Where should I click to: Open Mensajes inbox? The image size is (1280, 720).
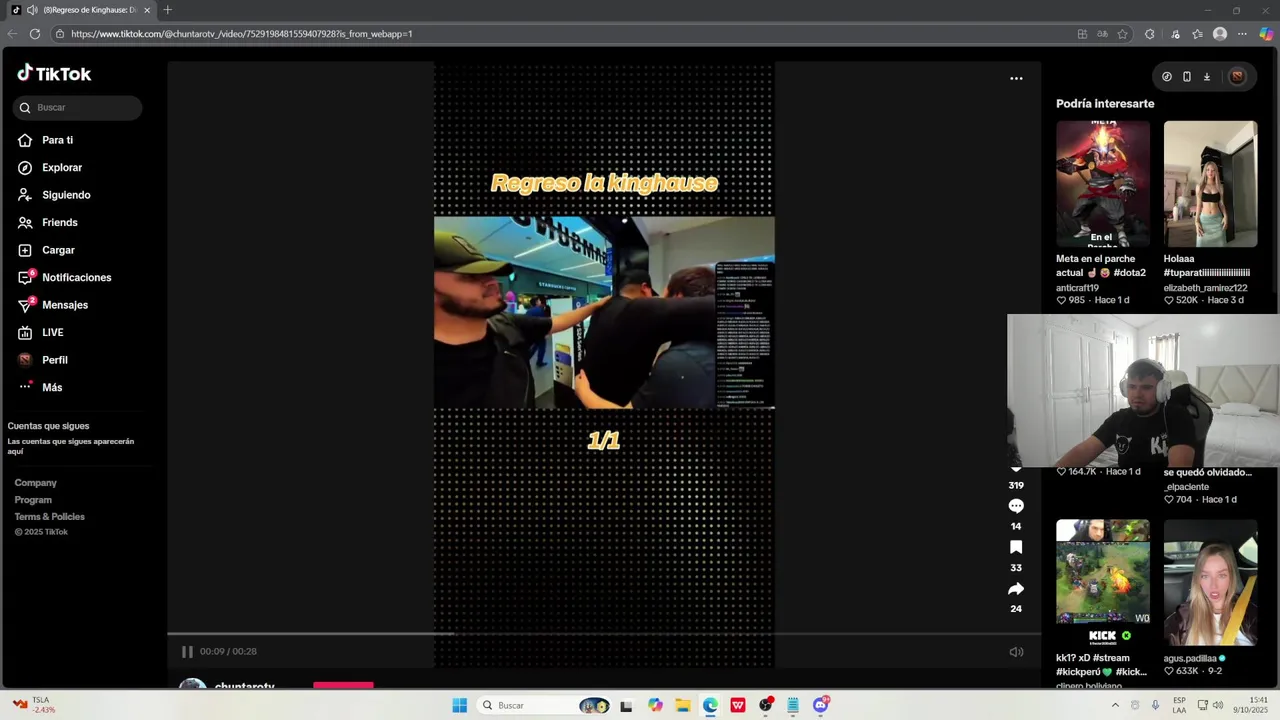pyautogui.click(x=53, y=305)
